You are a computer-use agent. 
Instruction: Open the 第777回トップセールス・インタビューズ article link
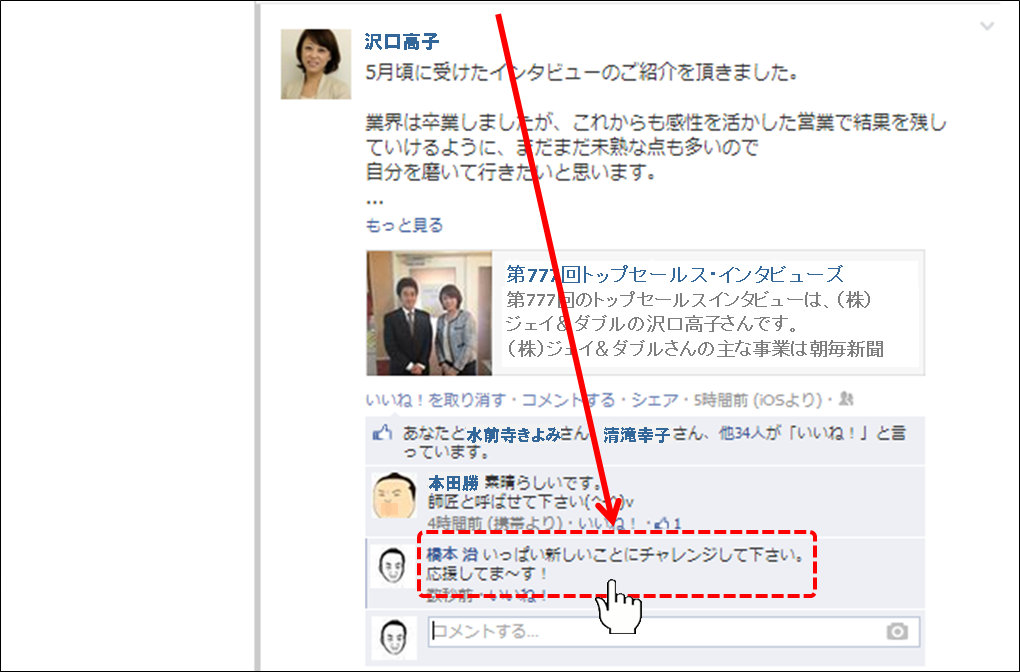675,274
